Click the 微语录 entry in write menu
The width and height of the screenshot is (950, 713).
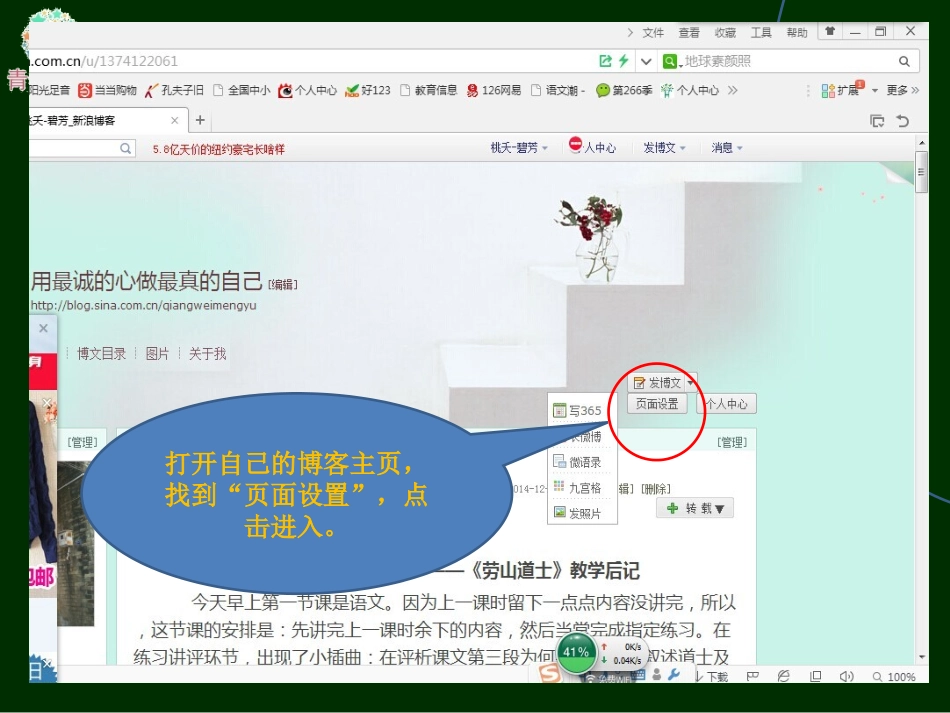point(577,462)
